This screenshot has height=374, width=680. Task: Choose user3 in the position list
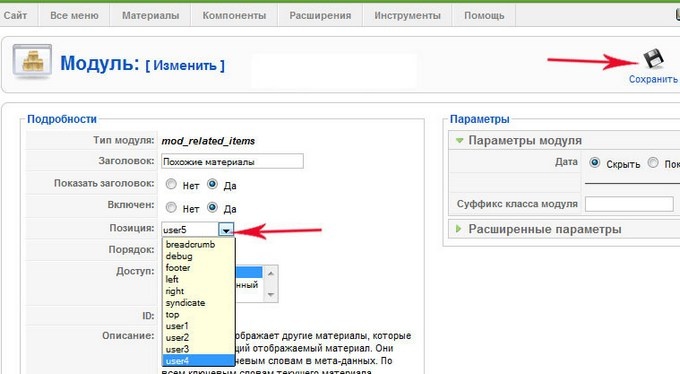pos(199,349)
